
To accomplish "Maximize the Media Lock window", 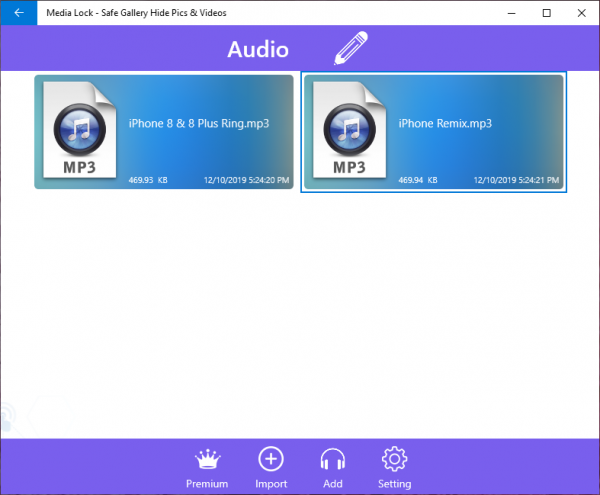I will coord(547,13).
